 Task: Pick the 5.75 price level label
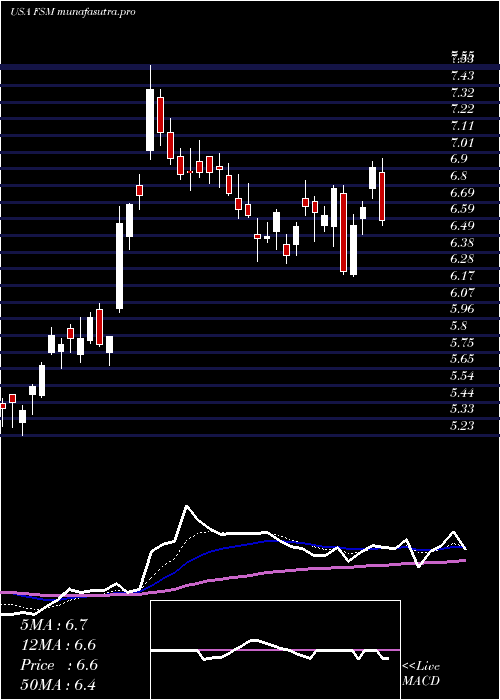pyautogui.click(x=462, y=342)
